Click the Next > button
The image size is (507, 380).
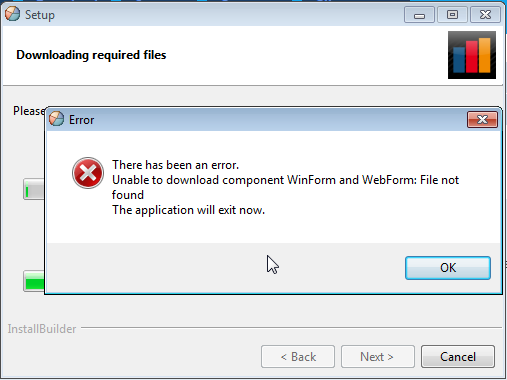click(378, 357)
